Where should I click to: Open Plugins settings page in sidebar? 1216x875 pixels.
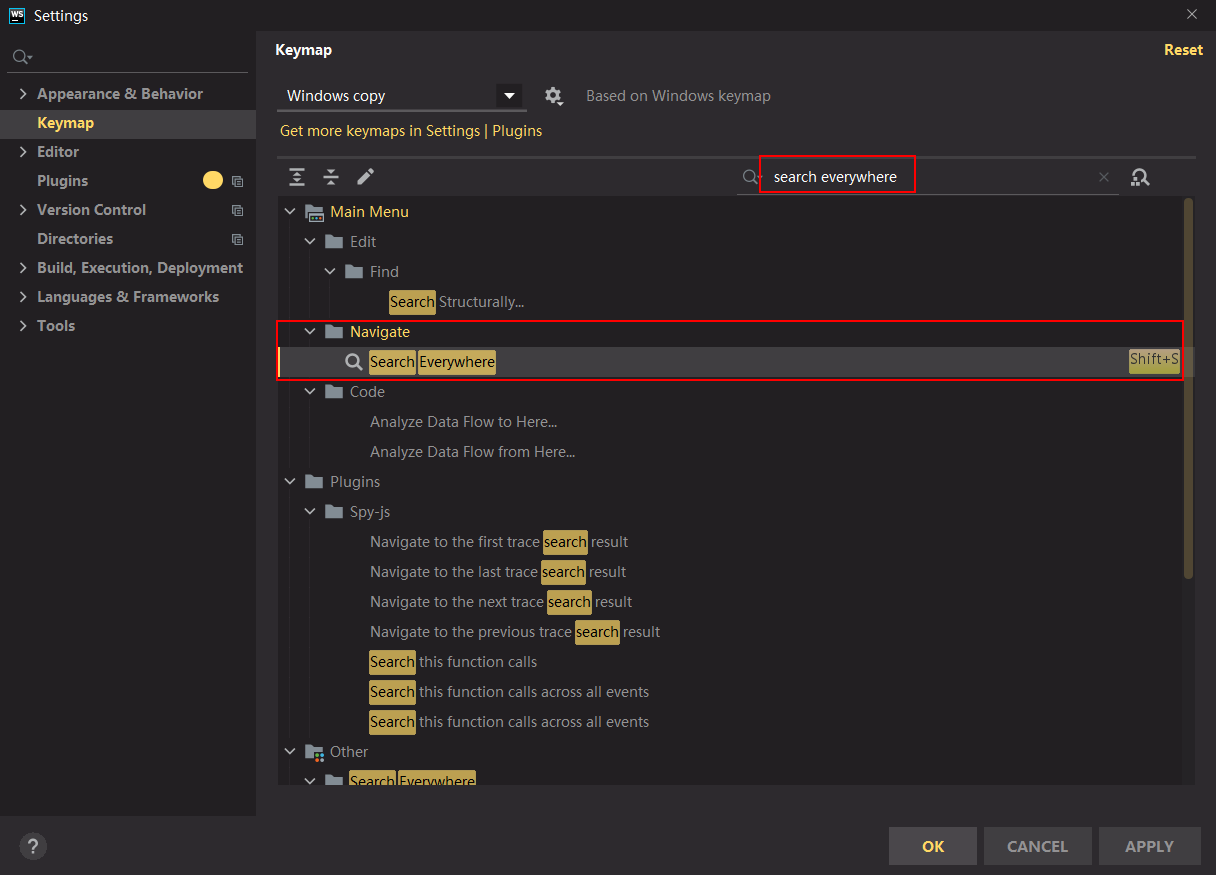tap(62, 181)
